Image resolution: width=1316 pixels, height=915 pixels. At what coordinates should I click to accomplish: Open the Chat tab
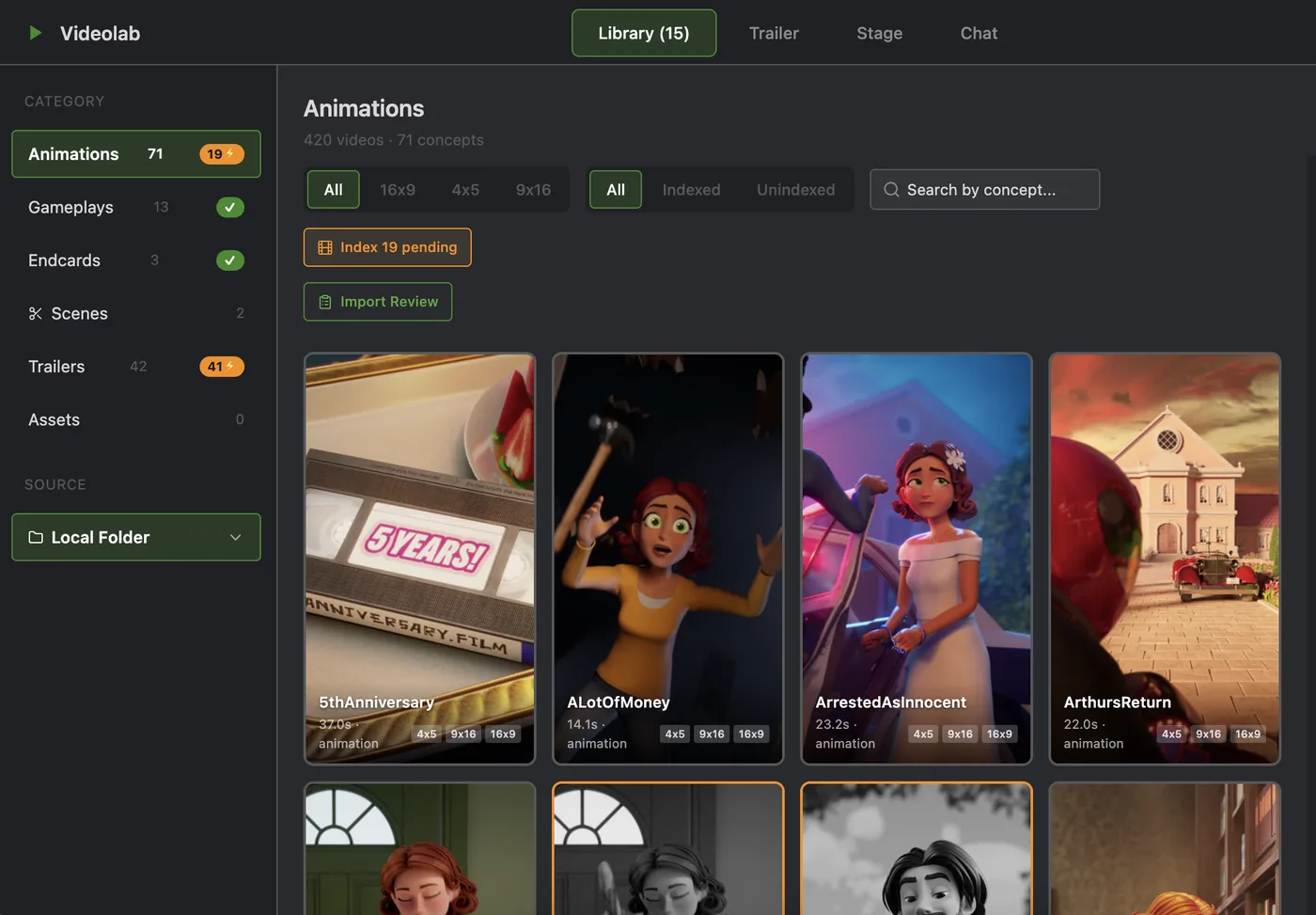click(x=979, y=33)
